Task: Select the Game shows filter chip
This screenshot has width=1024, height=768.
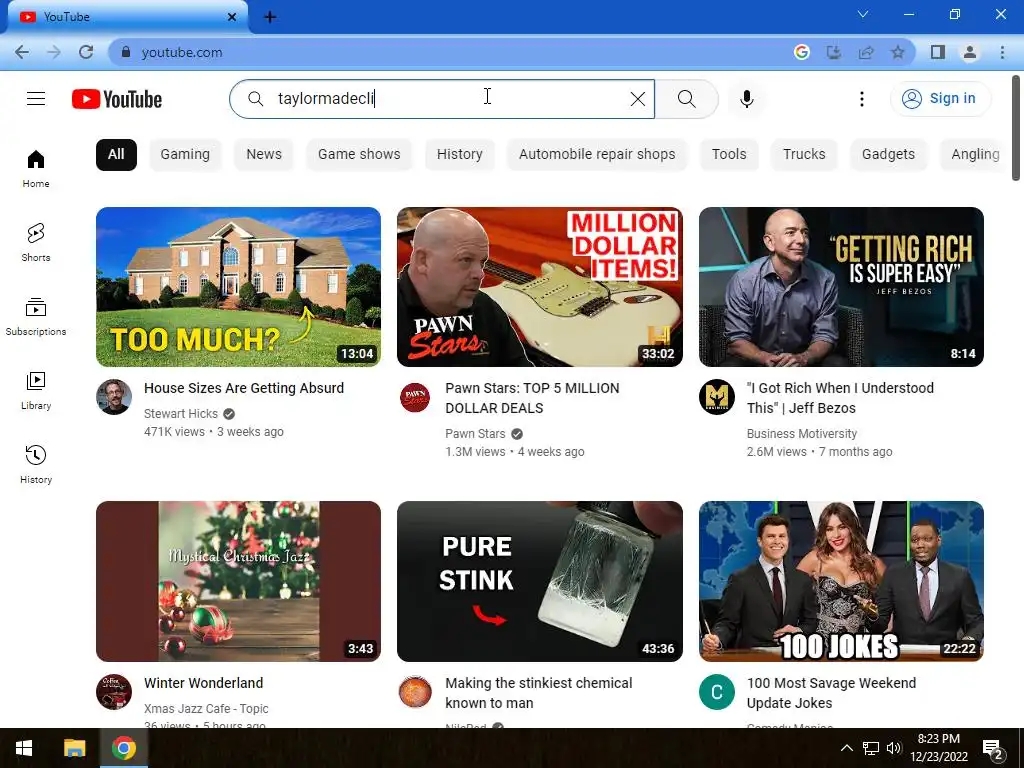Action: coord(359,155)
